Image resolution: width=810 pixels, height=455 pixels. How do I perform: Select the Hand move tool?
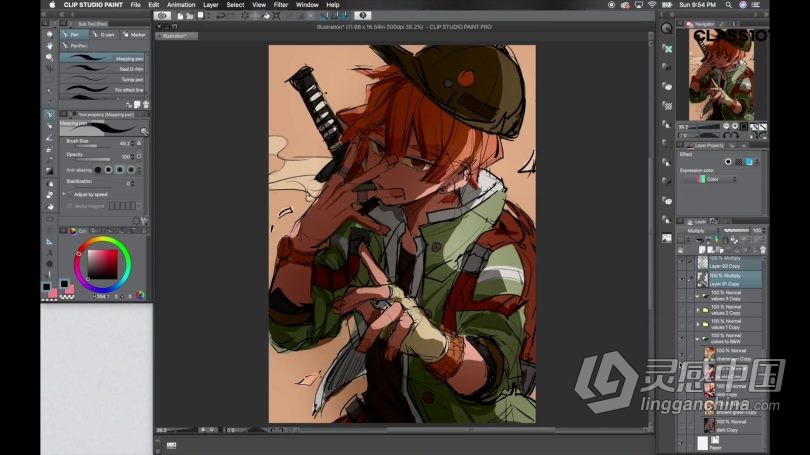click(50, 46)
